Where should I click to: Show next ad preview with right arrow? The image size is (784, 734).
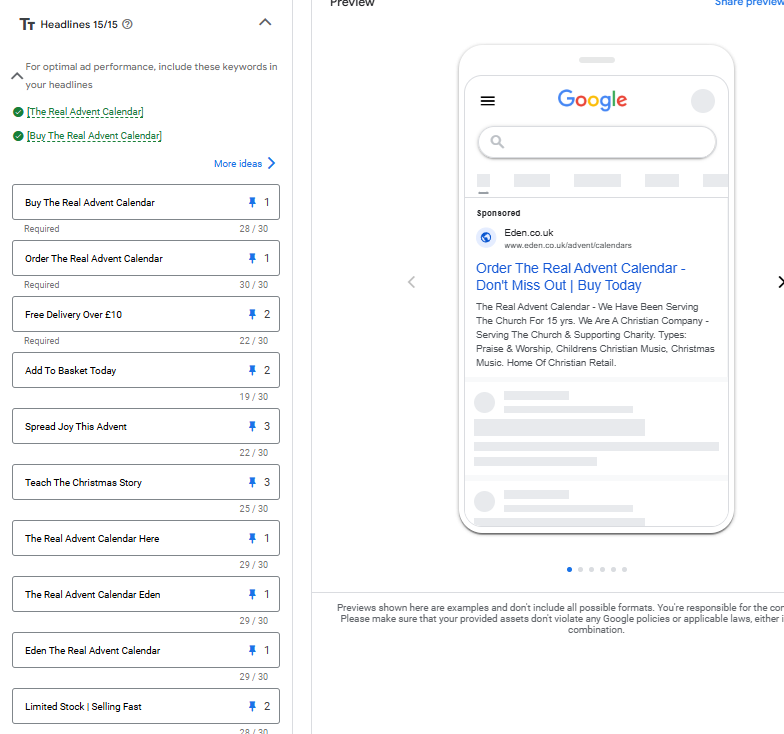pos(780,282)
